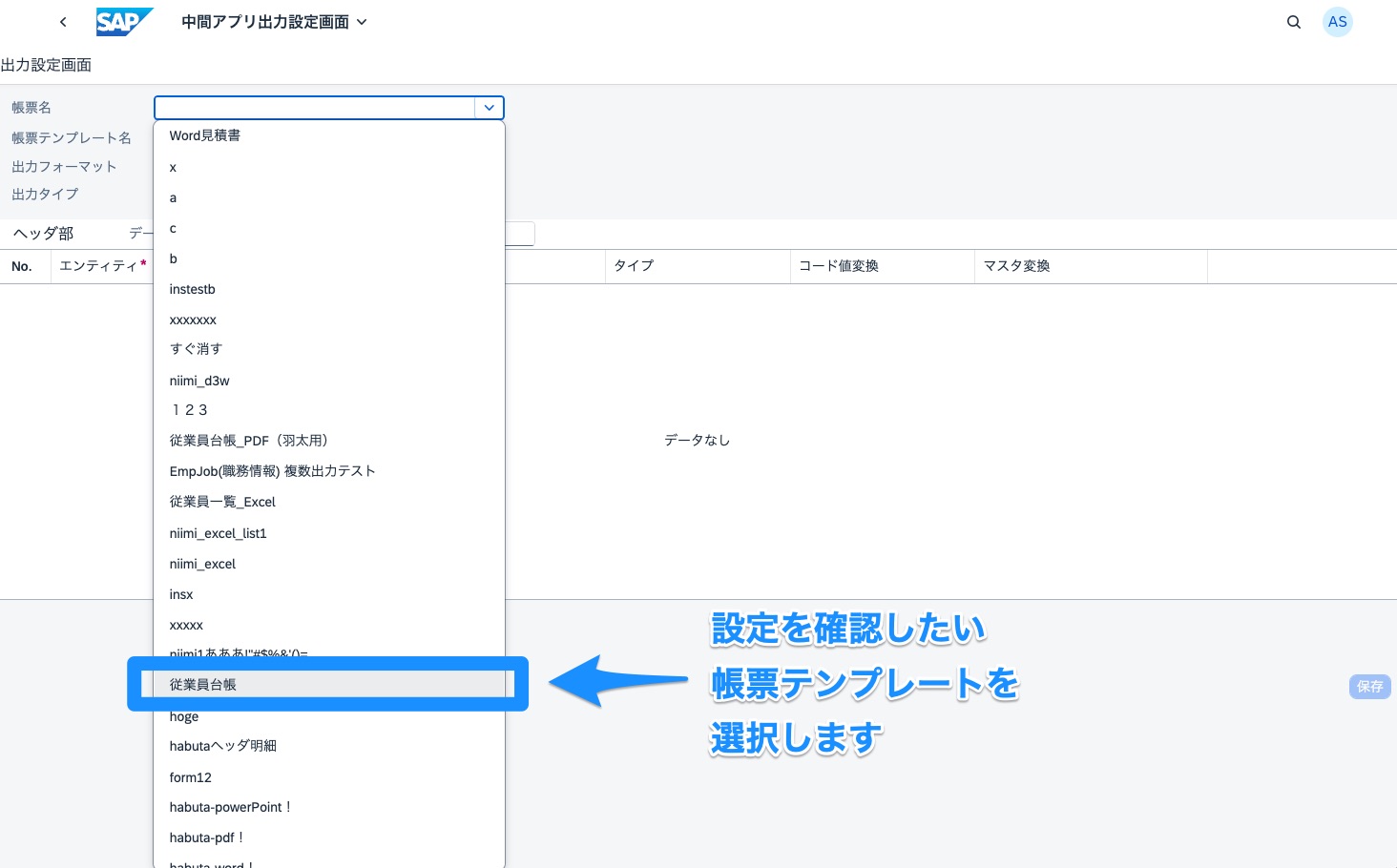Pick すぐ消す from the list

[x=329, y=349]
